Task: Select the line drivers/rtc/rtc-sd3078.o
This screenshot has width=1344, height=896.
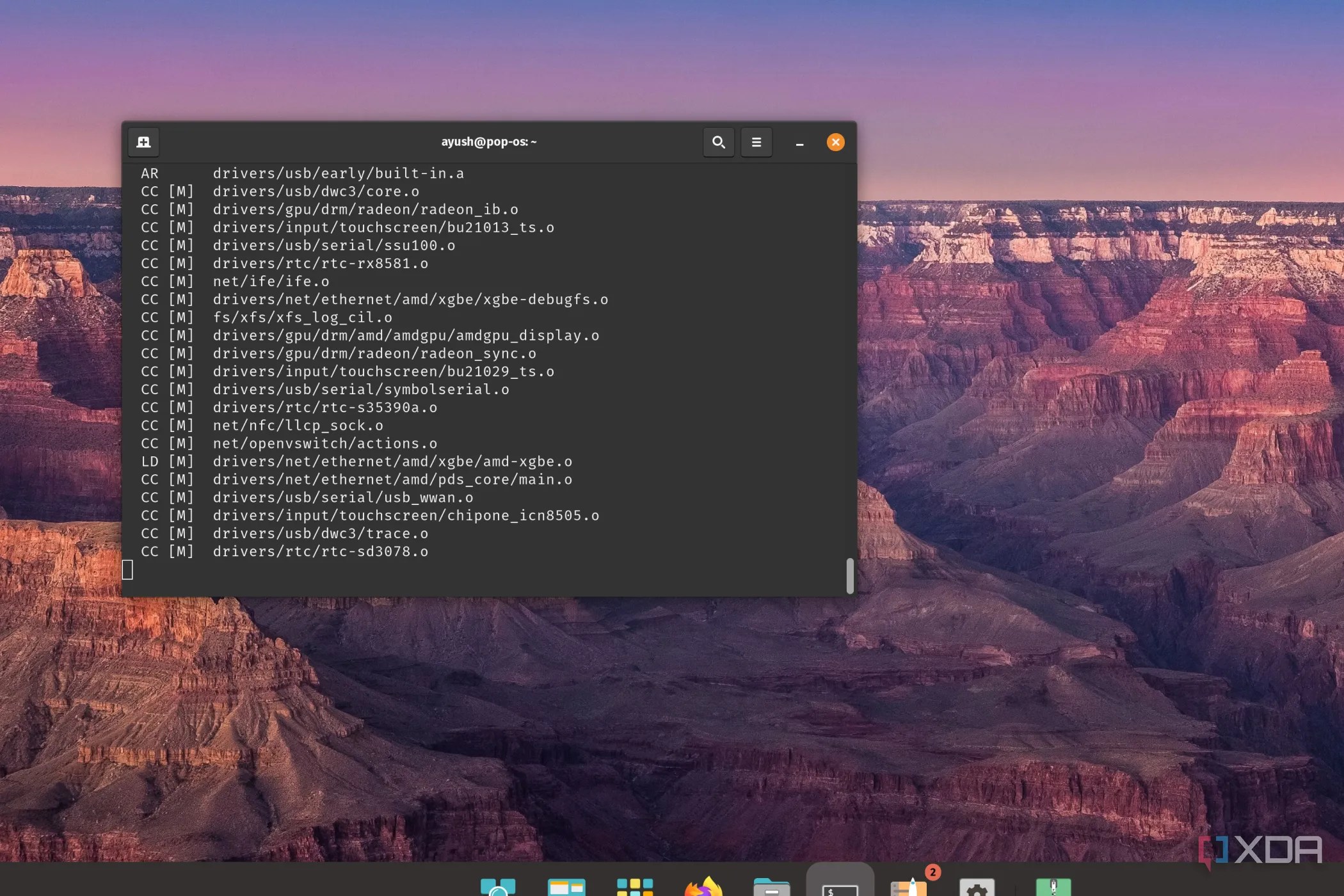Action: [320, 551]
